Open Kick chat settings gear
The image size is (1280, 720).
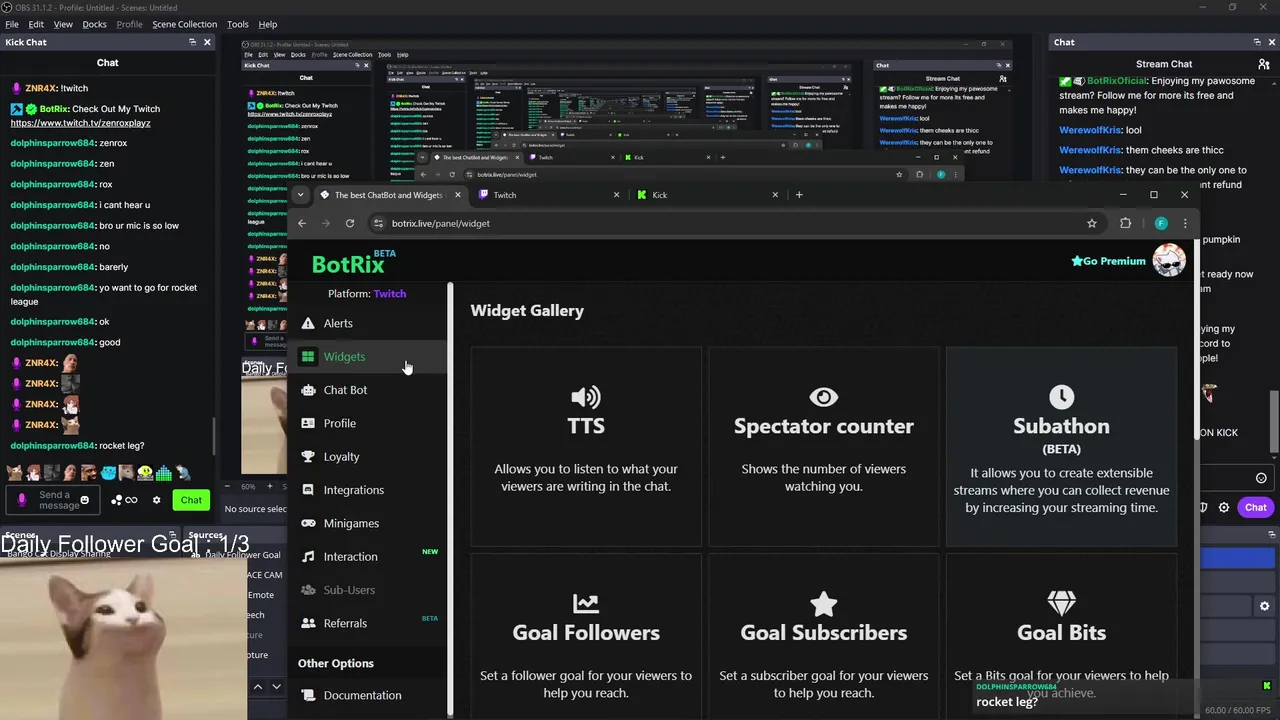coord(156,500)
